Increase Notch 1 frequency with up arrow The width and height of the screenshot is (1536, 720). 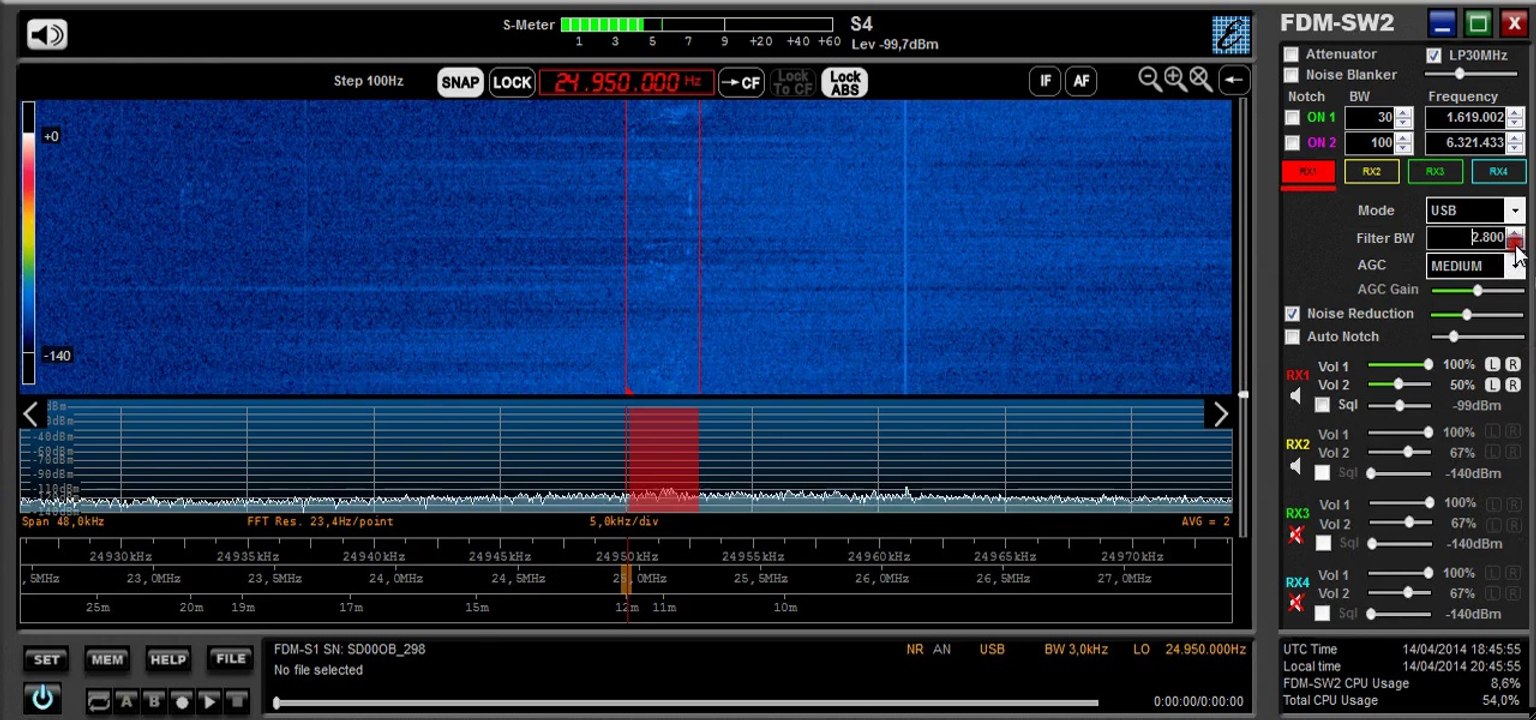[1515, 112]
